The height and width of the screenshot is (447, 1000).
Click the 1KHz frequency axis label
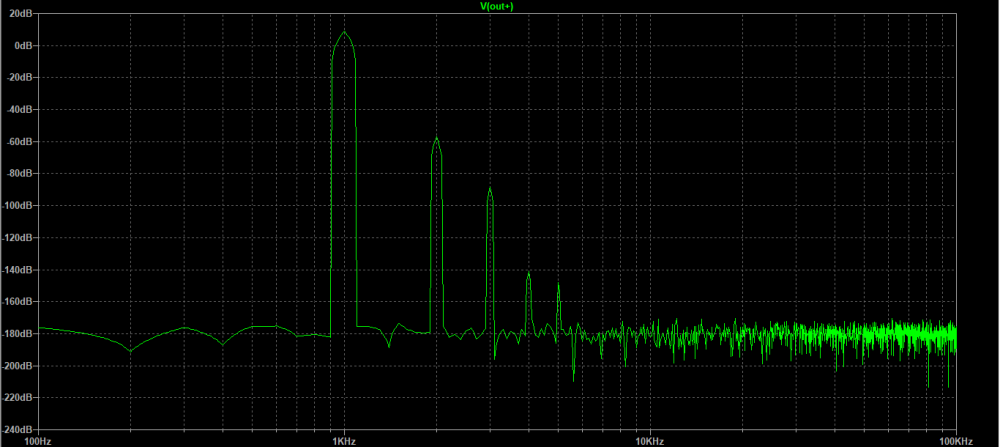click(344, 441)
